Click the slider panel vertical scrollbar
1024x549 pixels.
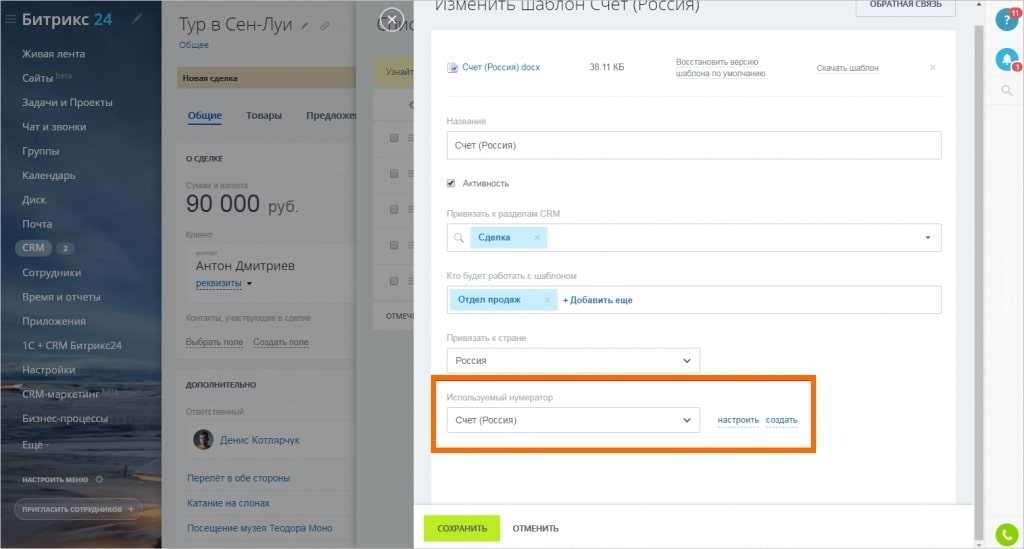(x=977, y=250)
